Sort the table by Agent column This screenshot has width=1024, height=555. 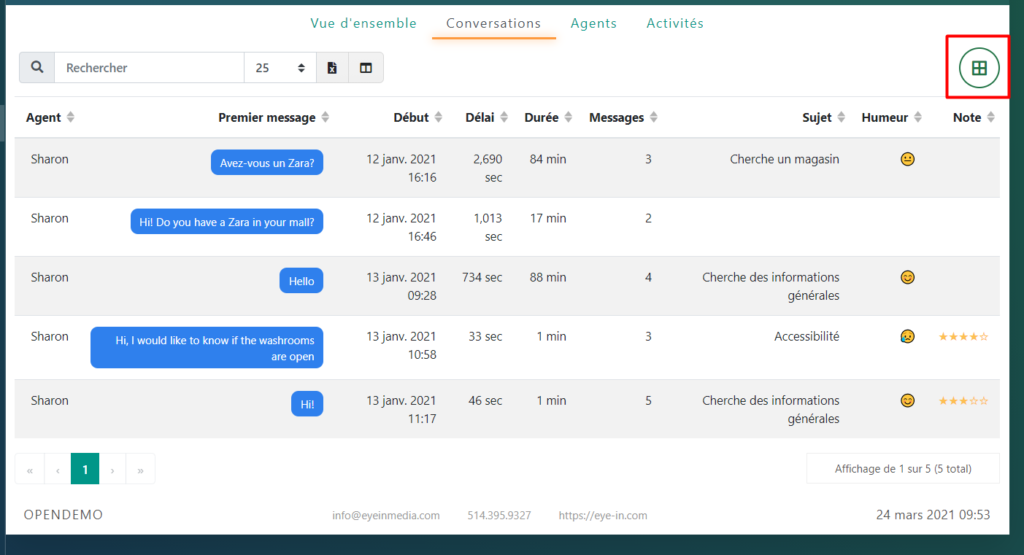(x=50, y=118)
